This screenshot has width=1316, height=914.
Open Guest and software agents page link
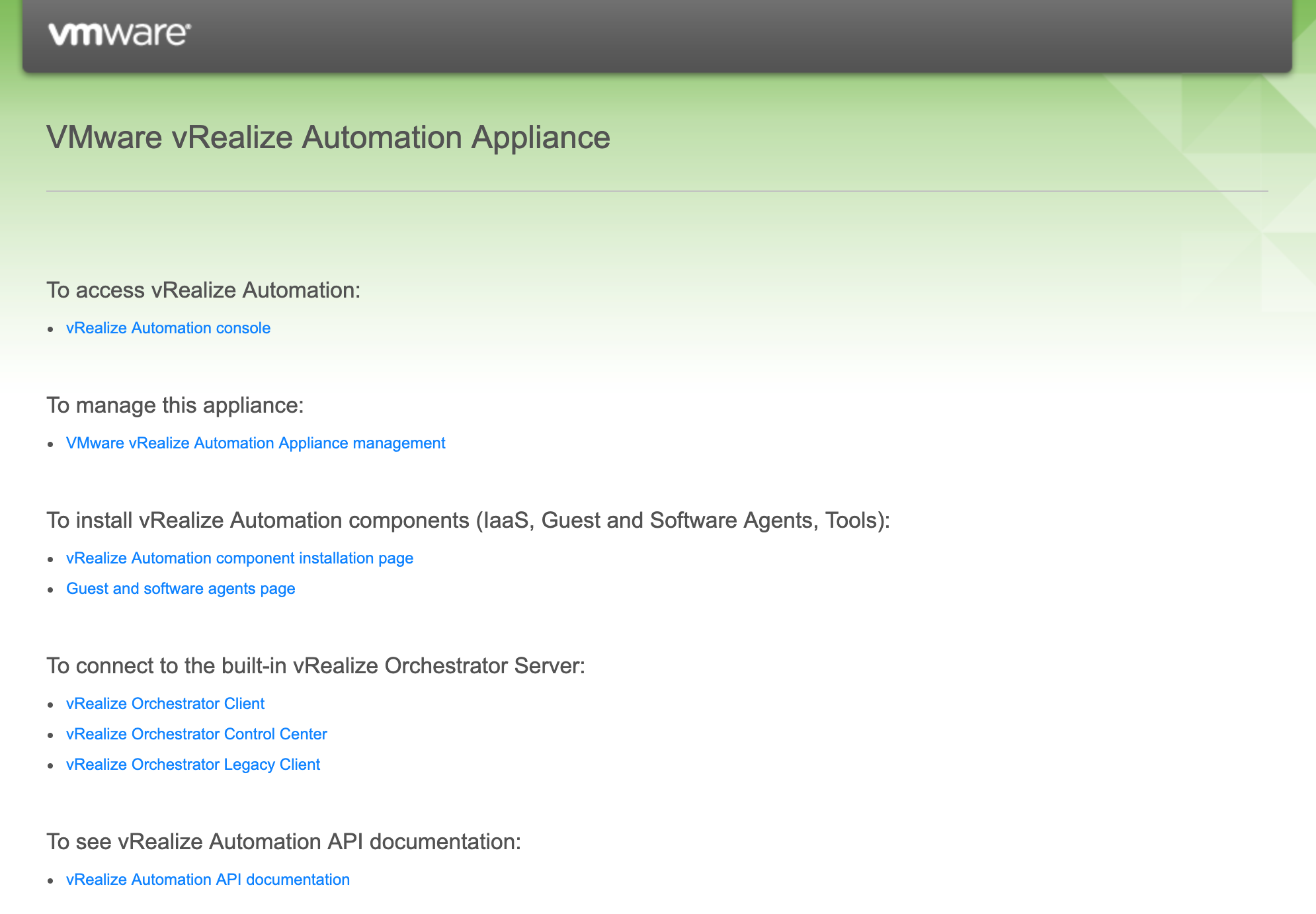181,589
